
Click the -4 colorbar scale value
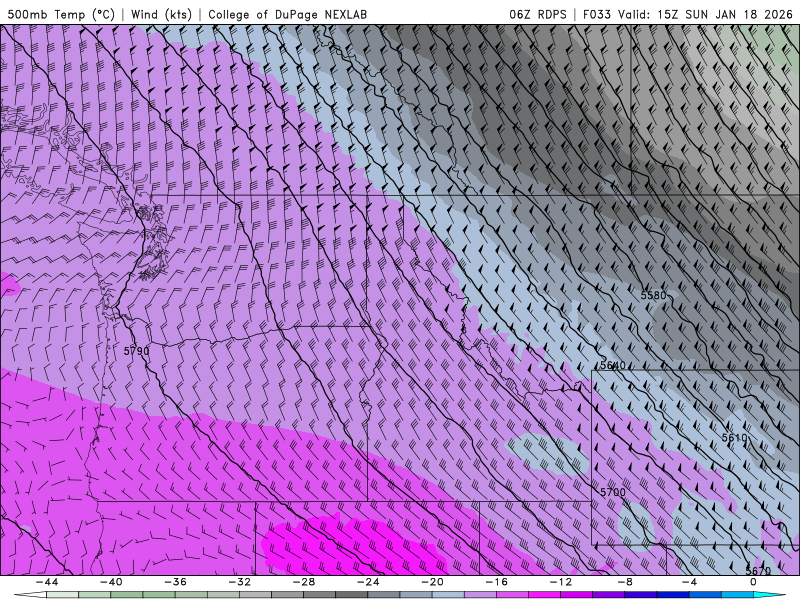(x=689, y=582)
